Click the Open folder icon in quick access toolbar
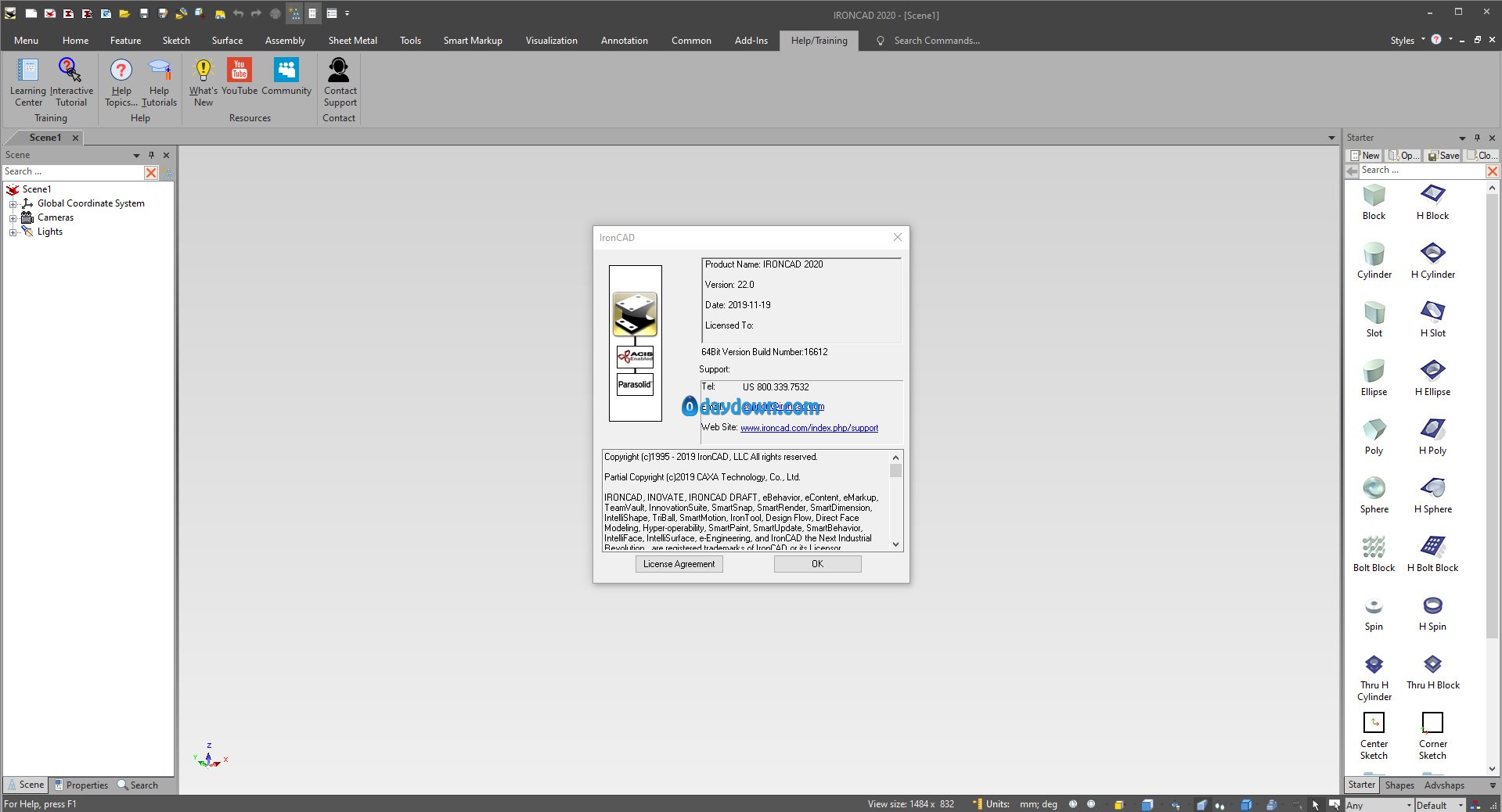The image size is (1502, 812). pyautogui.click(x=124, y=13)
